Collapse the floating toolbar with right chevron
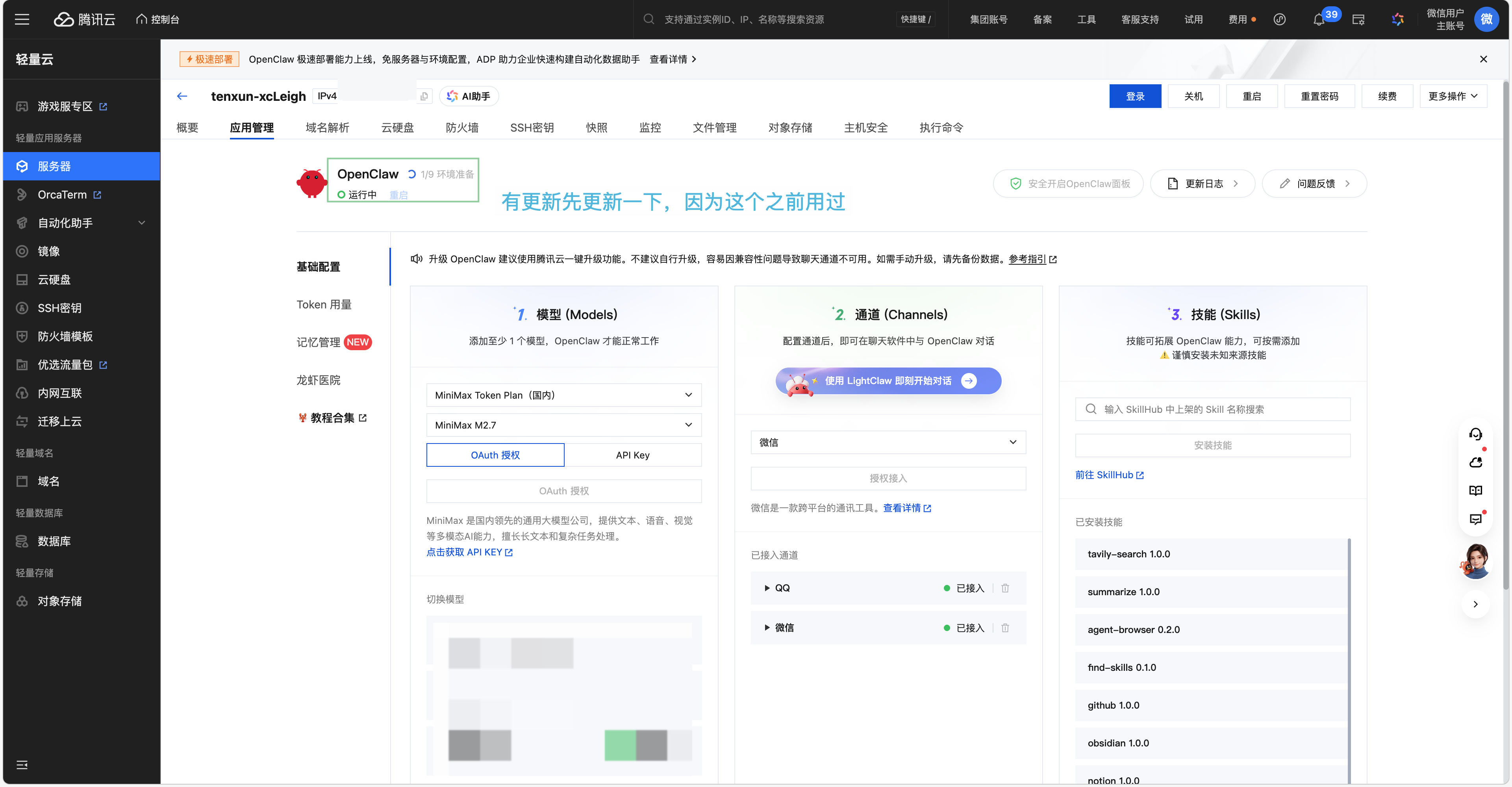1512x787 pixels. click(x=1475, y=604)
